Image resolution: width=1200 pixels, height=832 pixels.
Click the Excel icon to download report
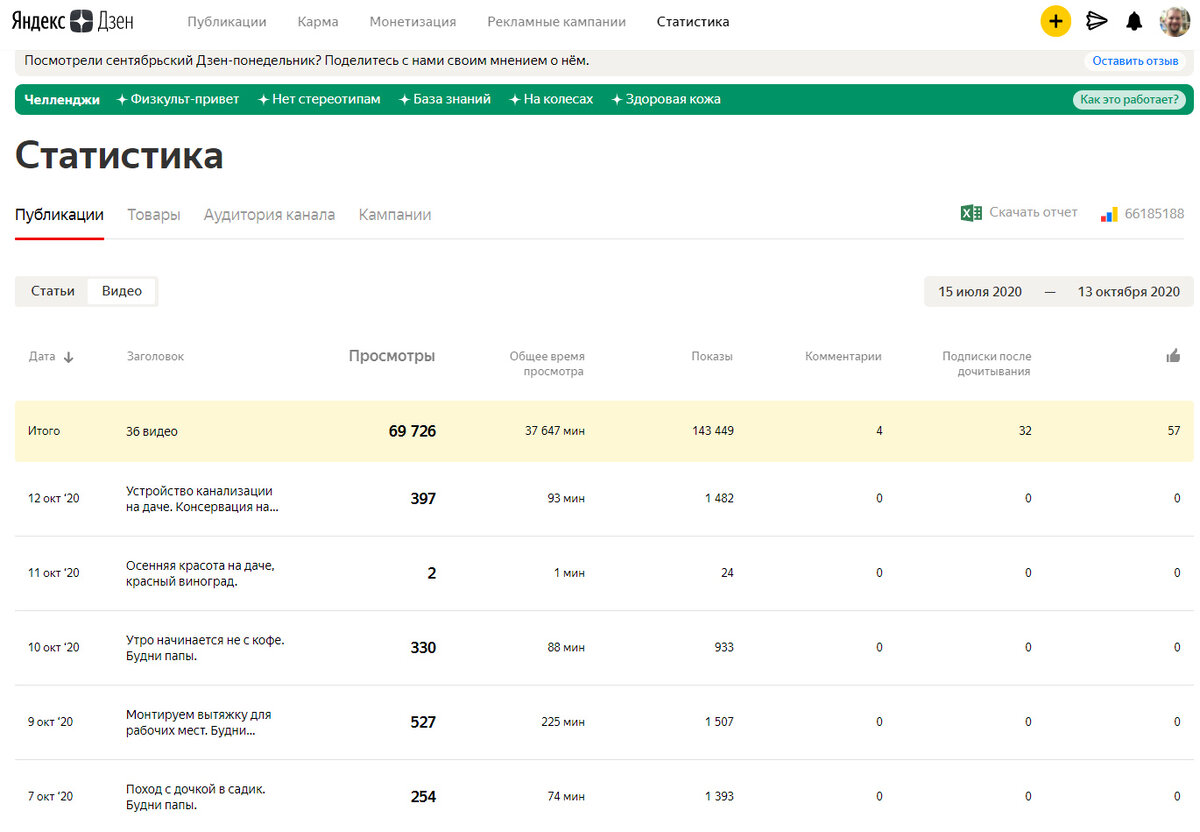point(971,213)
